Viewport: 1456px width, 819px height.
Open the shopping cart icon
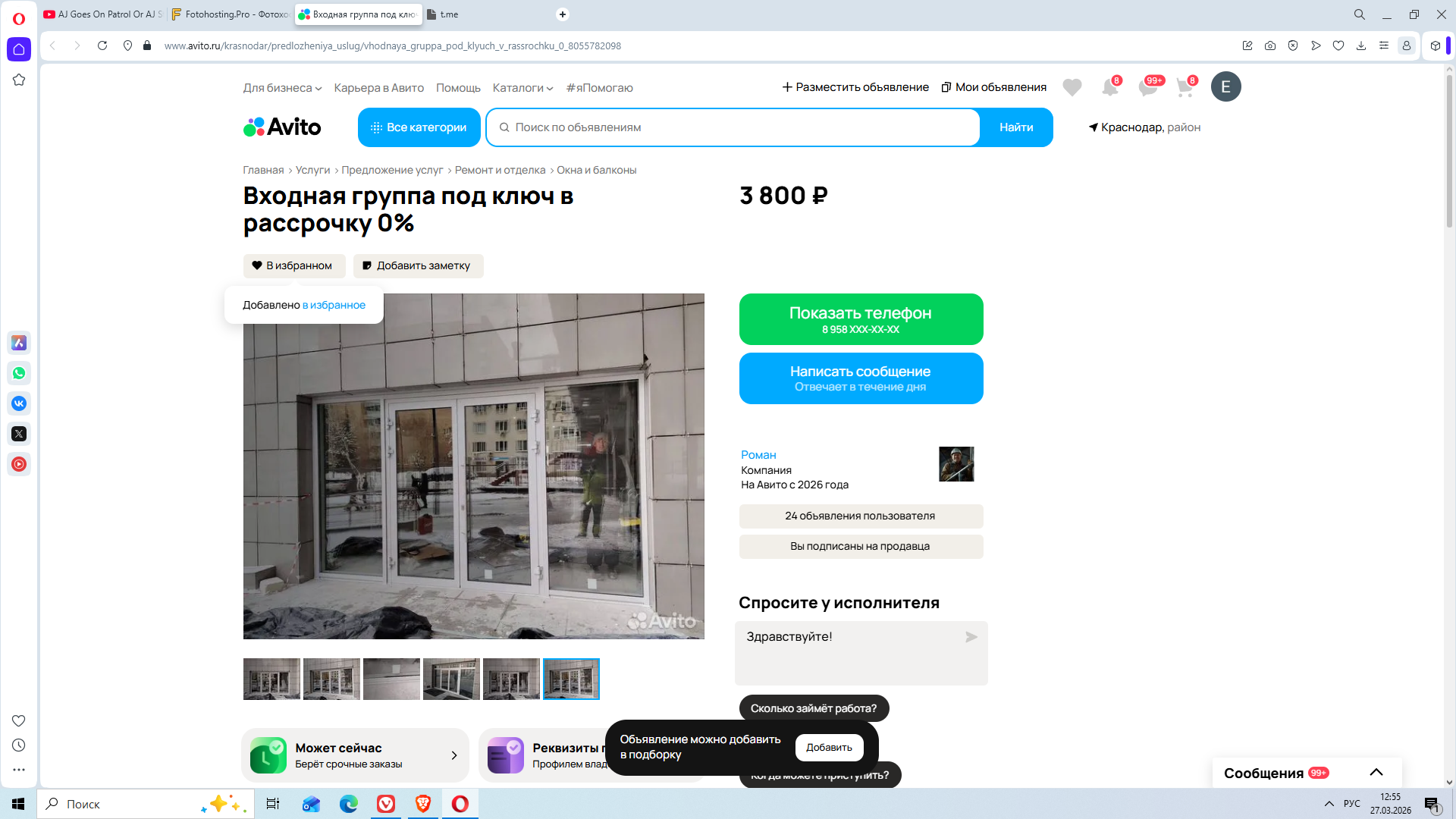click(1185, 88)
